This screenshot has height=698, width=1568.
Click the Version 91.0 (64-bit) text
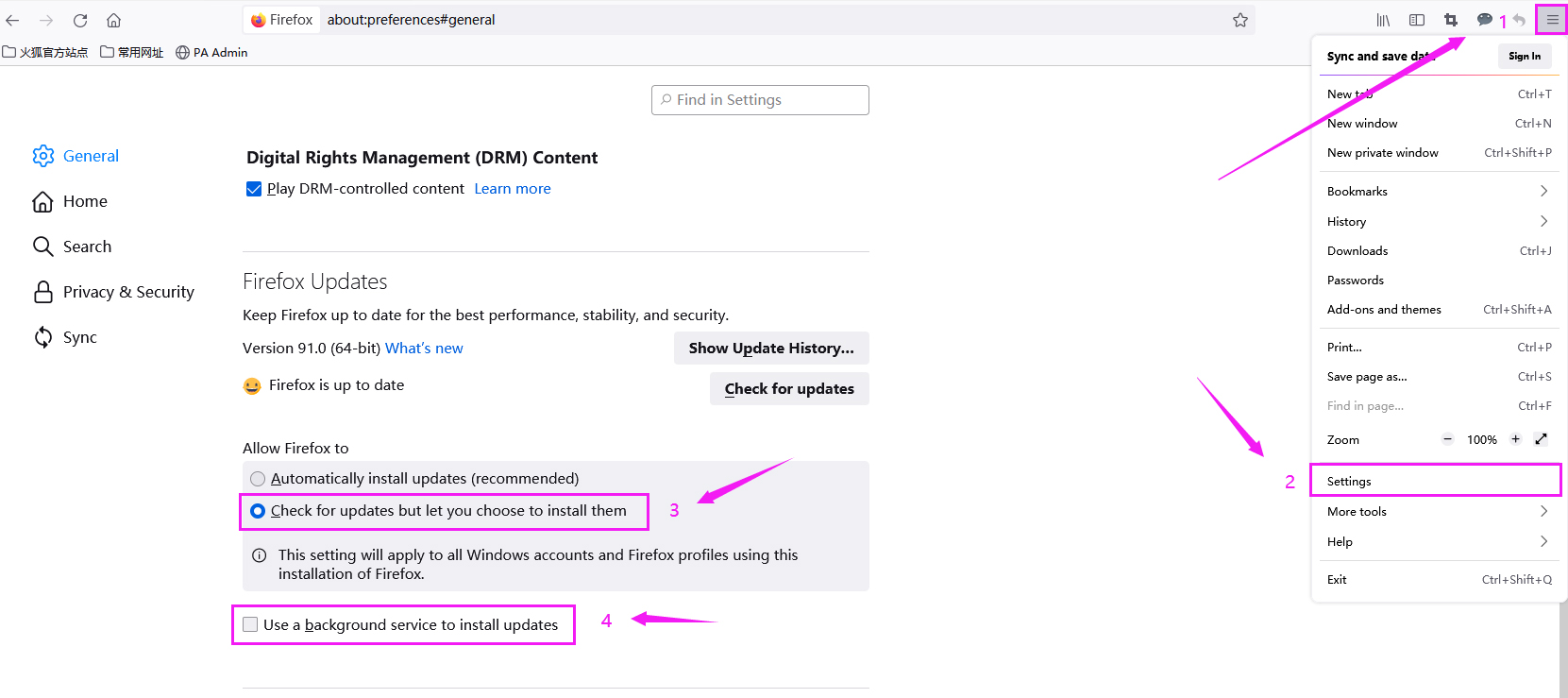coord(312,349)
